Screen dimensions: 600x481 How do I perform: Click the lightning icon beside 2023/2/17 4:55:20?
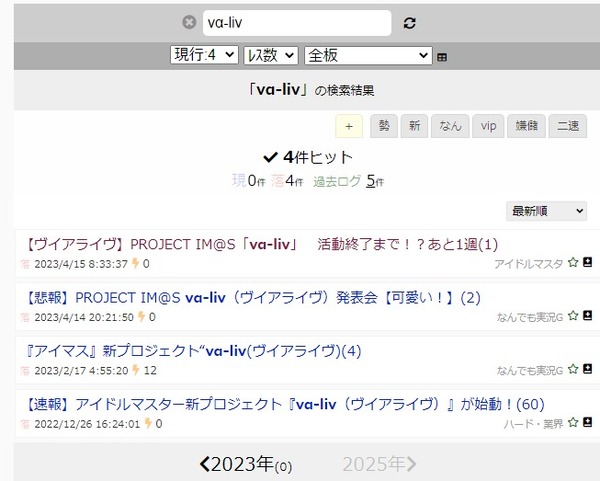135,370
